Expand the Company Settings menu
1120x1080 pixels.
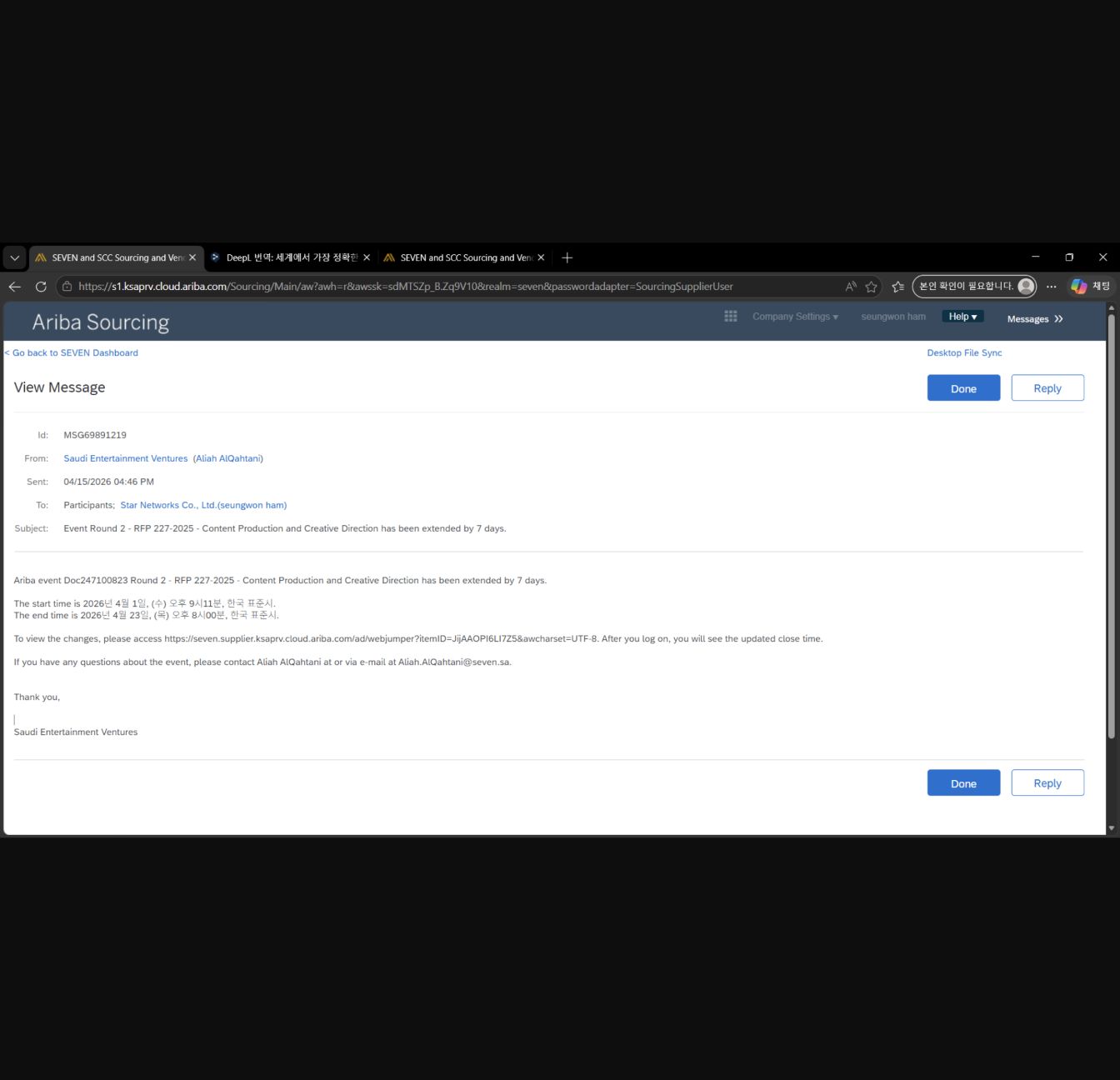point(795,317)
